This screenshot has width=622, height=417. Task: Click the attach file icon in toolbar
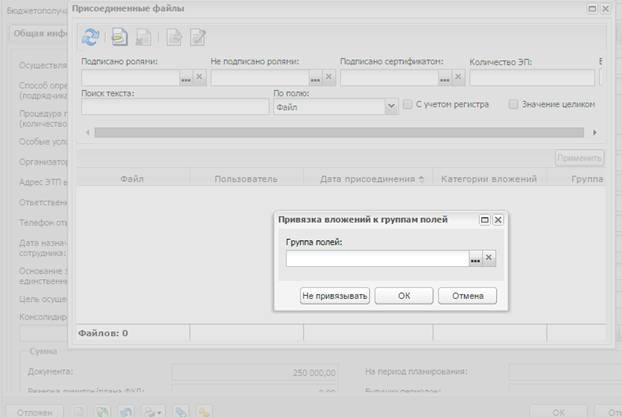120,37
